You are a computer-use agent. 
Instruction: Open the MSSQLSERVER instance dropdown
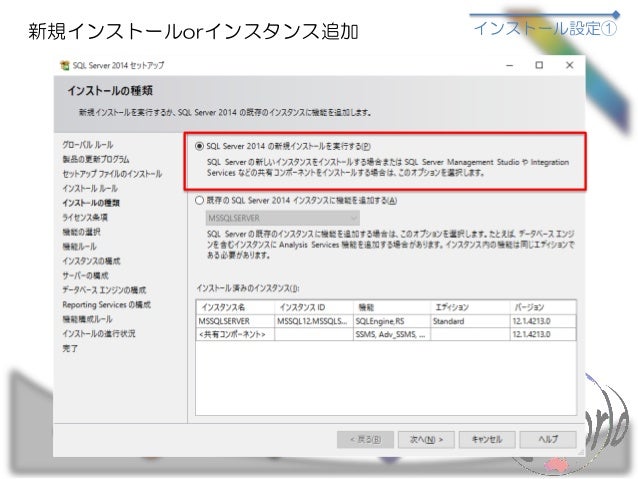click(x=282, y=218)
